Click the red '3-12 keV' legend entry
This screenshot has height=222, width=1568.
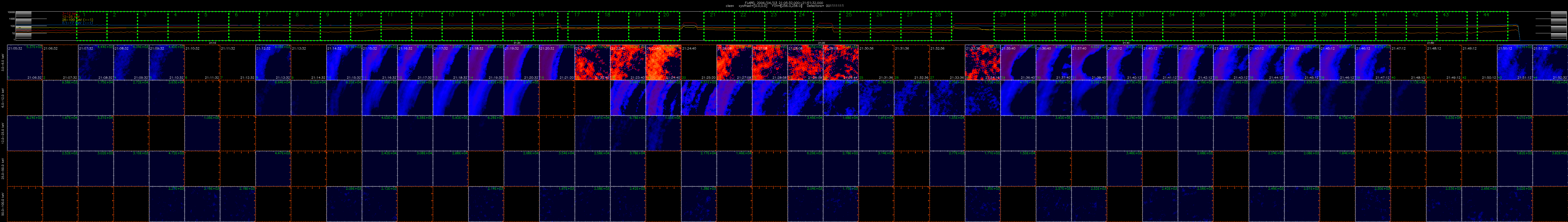point(70,13)
